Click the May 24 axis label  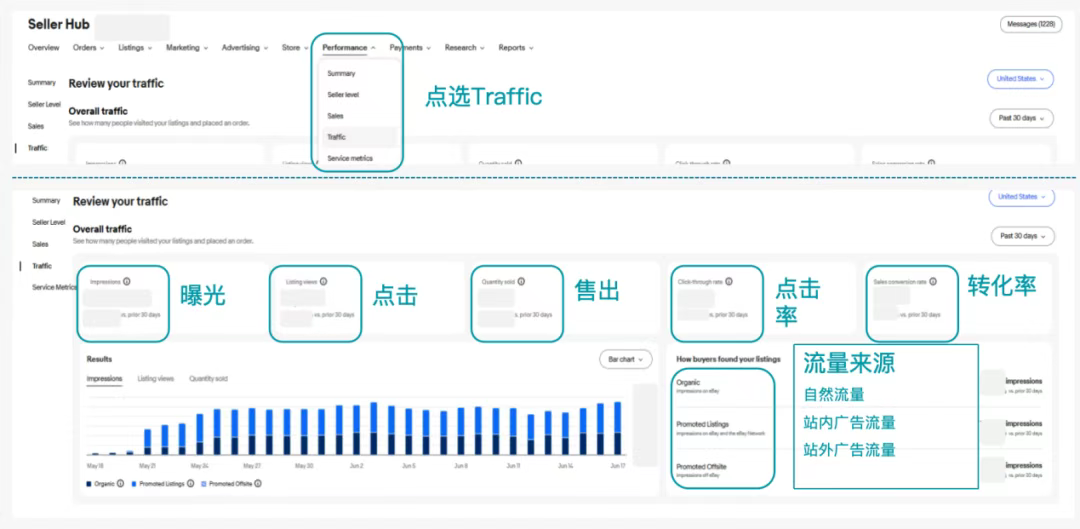tap(200, 466)
